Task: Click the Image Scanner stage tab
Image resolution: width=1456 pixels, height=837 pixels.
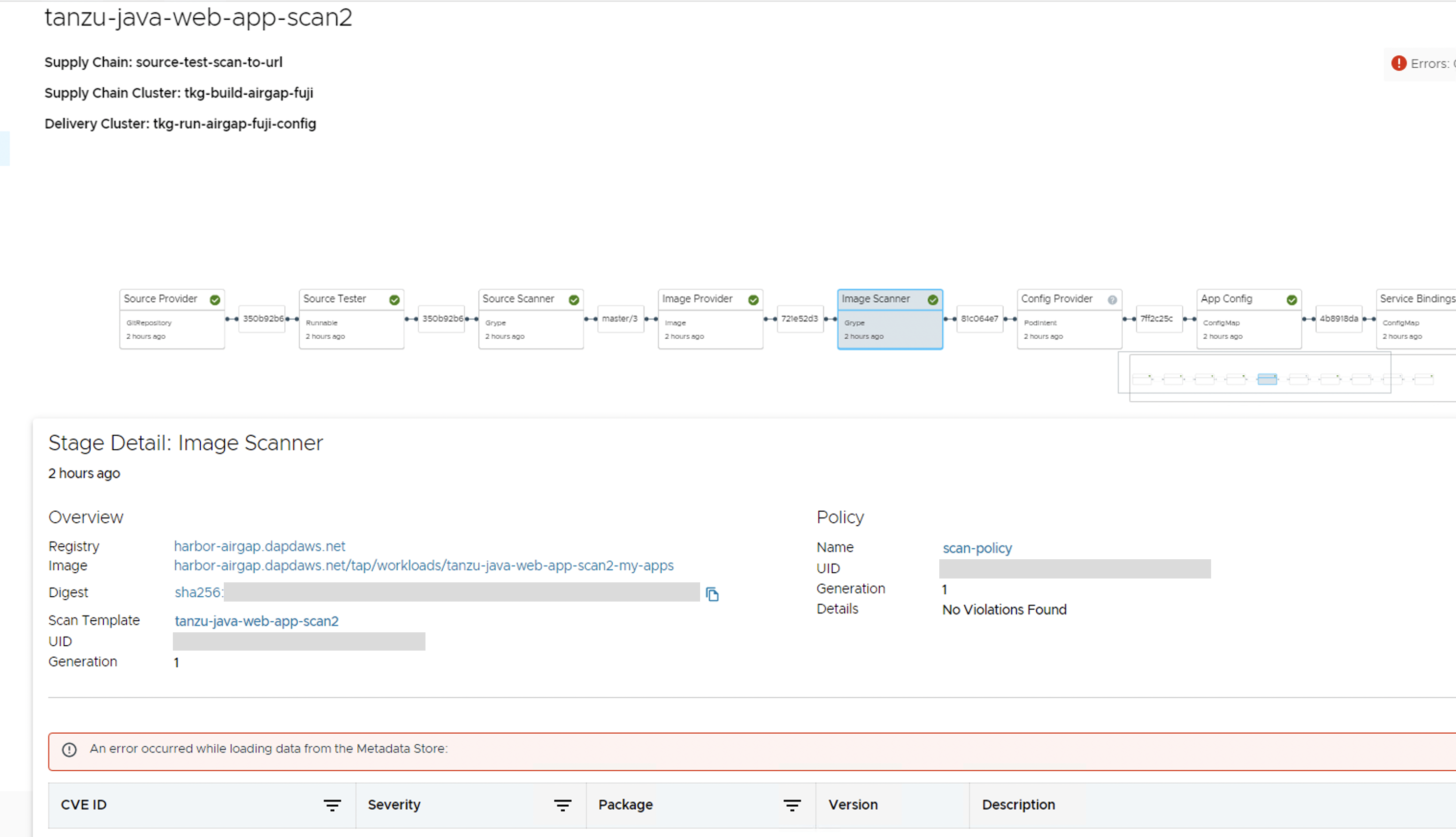Action: point(889,299)
